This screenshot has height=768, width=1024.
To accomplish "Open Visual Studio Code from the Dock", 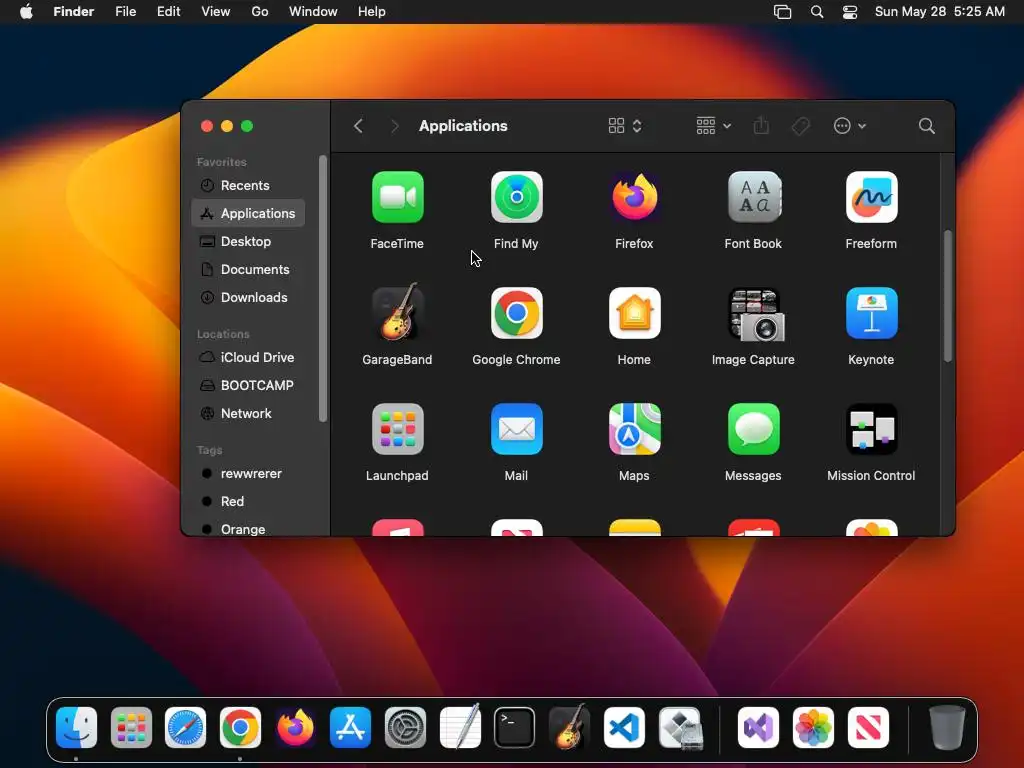I will (x=624, y=728).
